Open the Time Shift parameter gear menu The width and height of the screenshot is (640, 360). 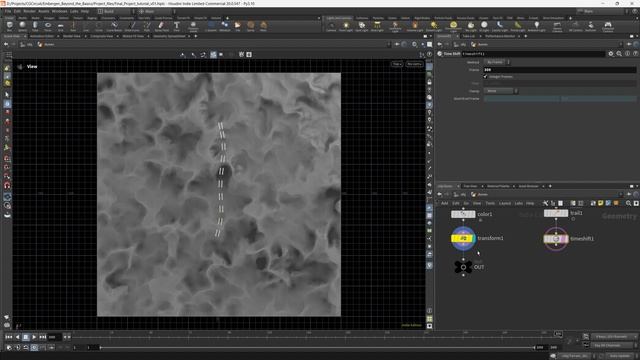point(611,53)
